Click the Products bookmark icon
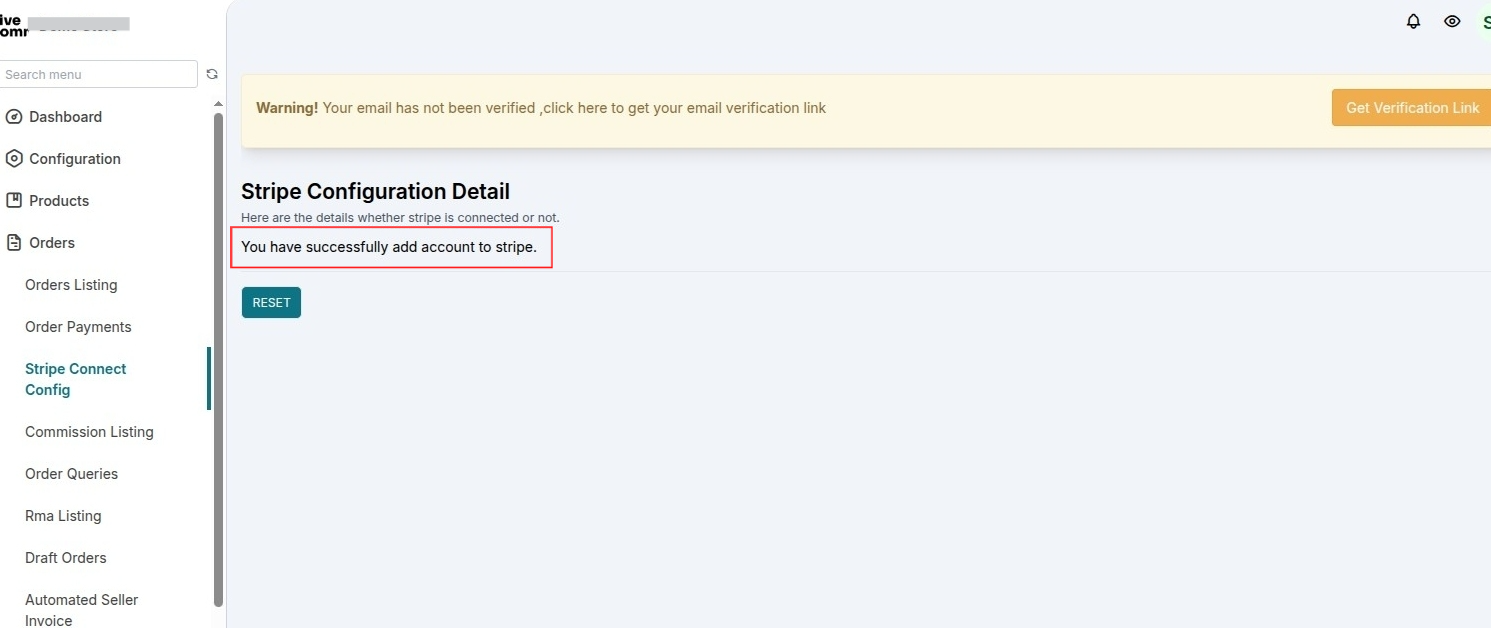Image resolution: width=1491 pixels, height=628 pixels. (x=14, y=201)
